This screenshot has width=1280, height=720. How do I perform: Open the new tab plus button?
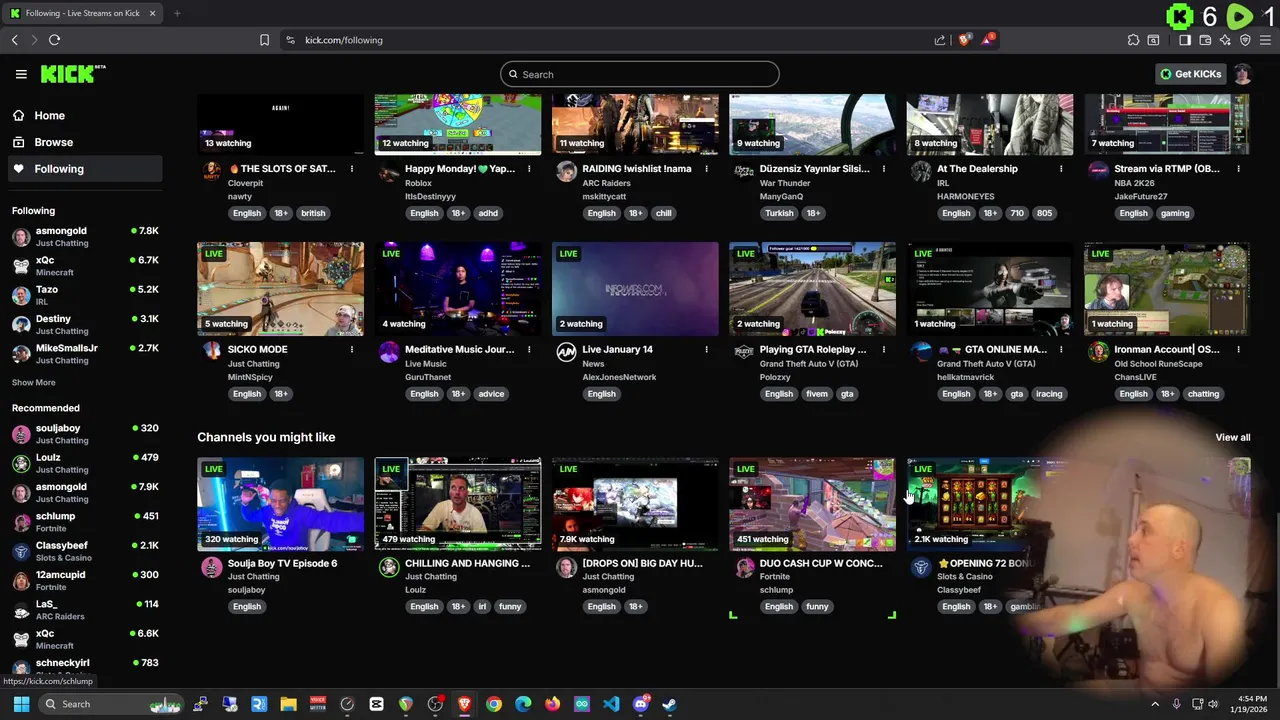click(x=177, y=13)
